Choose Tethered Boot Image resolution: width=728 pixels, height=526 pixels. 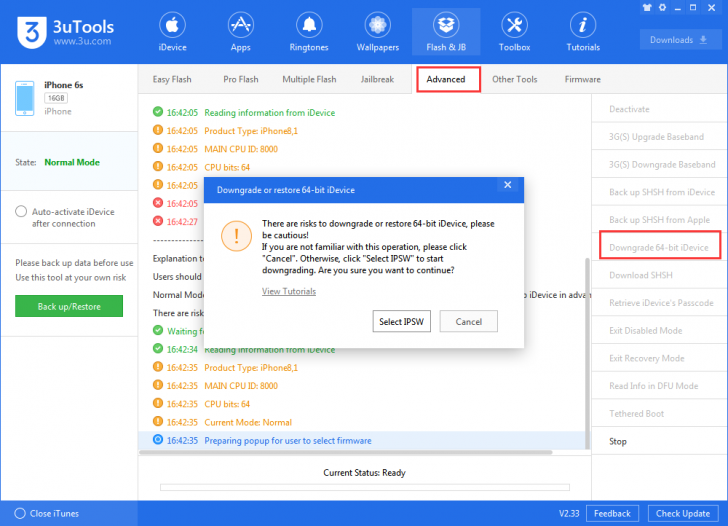(659, 414)
